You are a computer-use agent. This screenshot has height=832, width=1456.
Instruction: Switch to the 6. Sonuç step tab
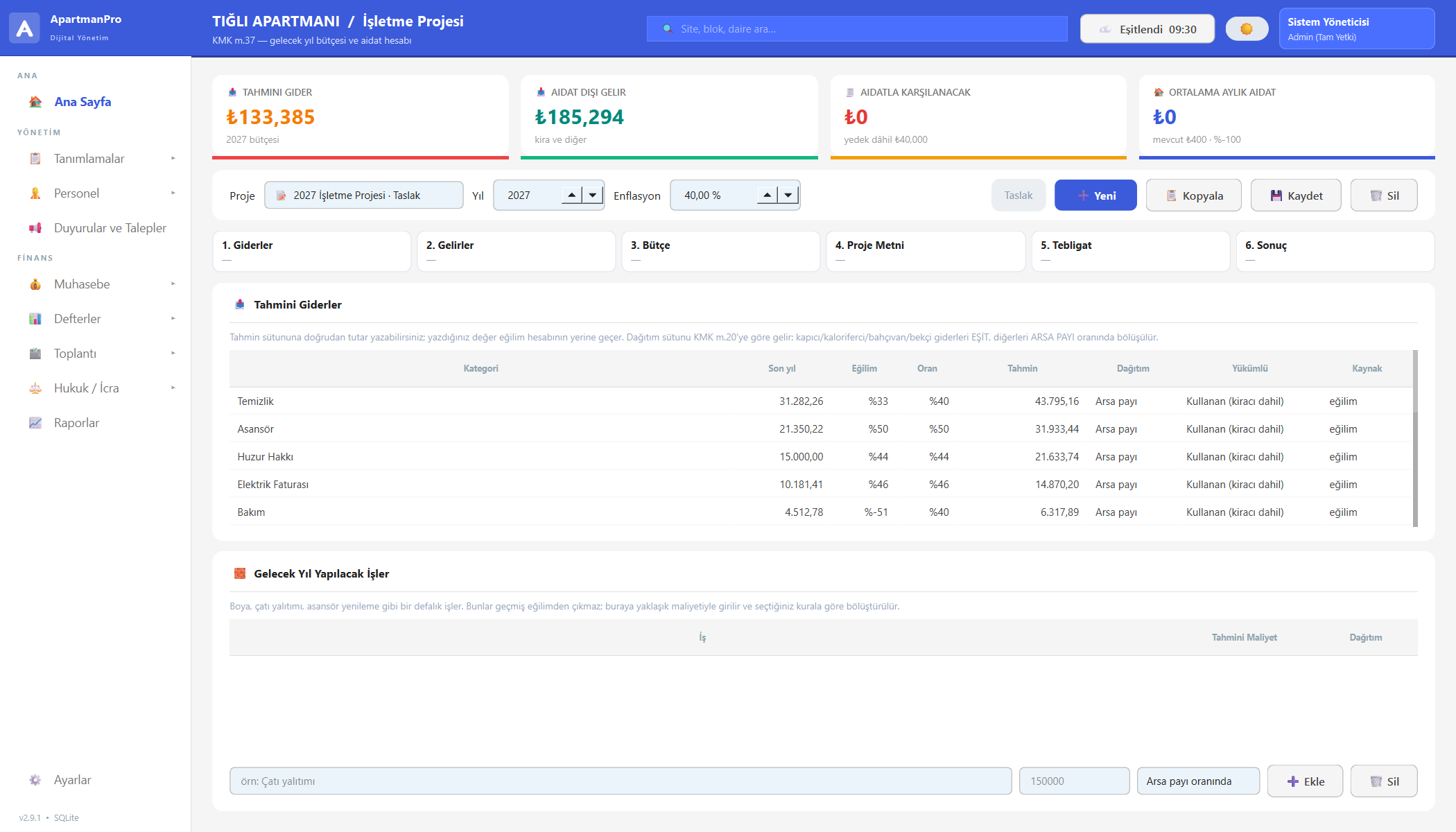pyautogui.click(x=1335, y=251)
